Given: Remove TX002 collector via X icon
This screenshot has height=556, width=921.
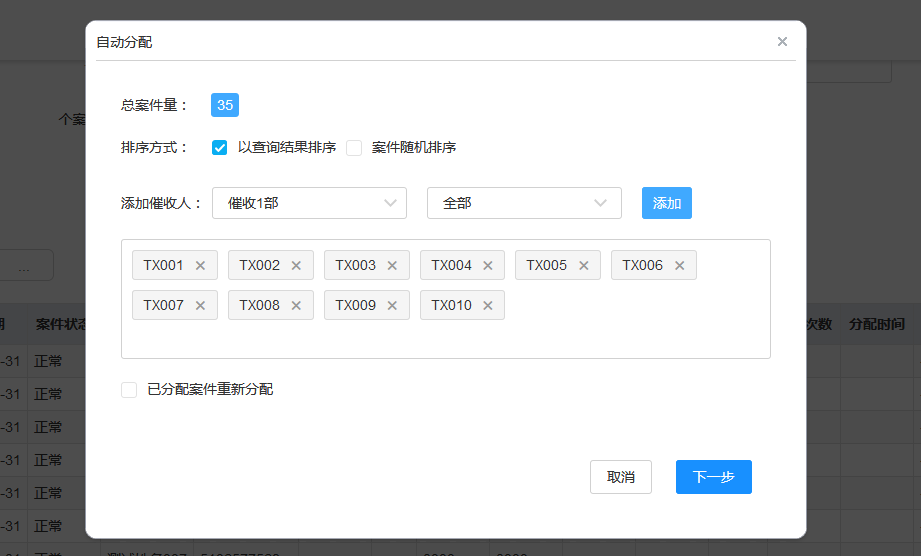Looking at the screenshot, I should 296,266.
